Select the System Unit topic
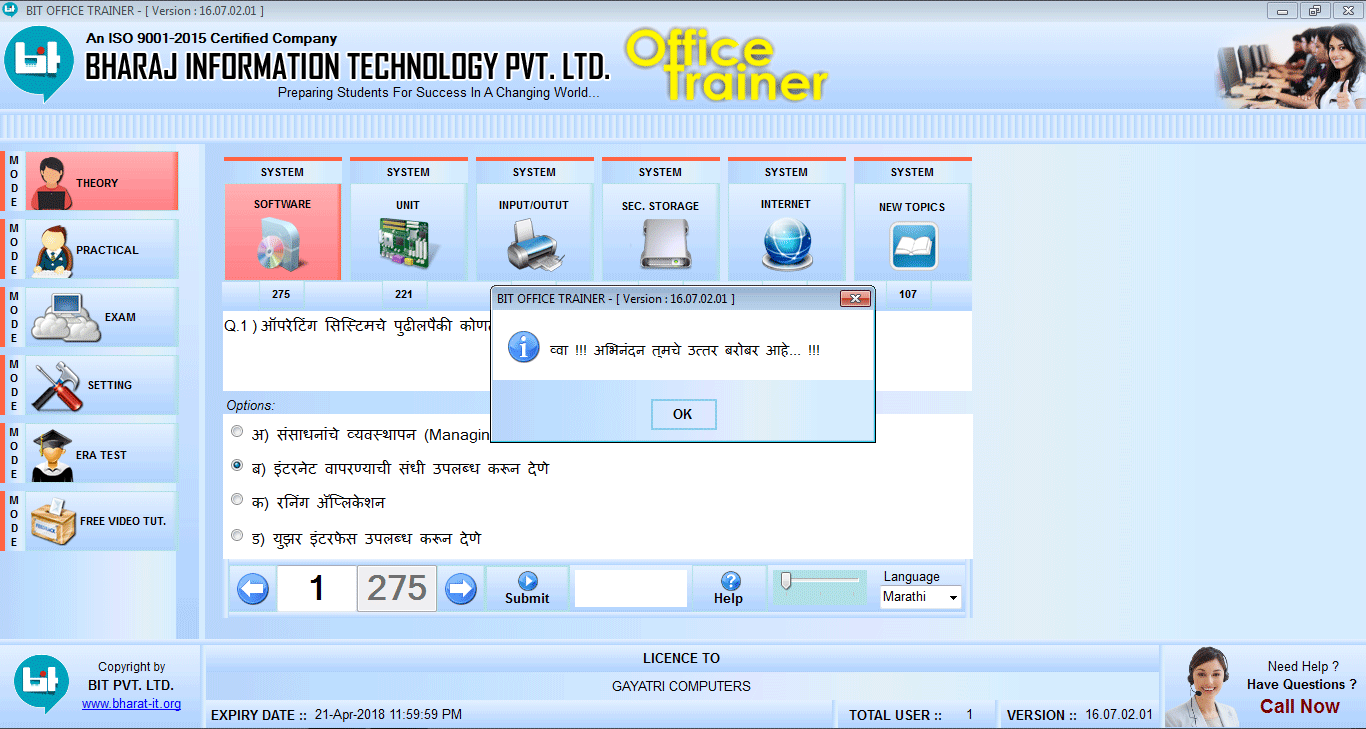Image resolution: width=1366 pixels, height=729 pixels. point(408,231)
